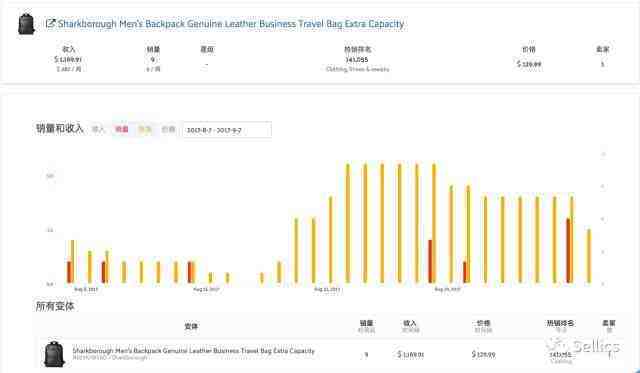Sort variants table by 变体 column header

pyautogui.click(x=191, y=326)
